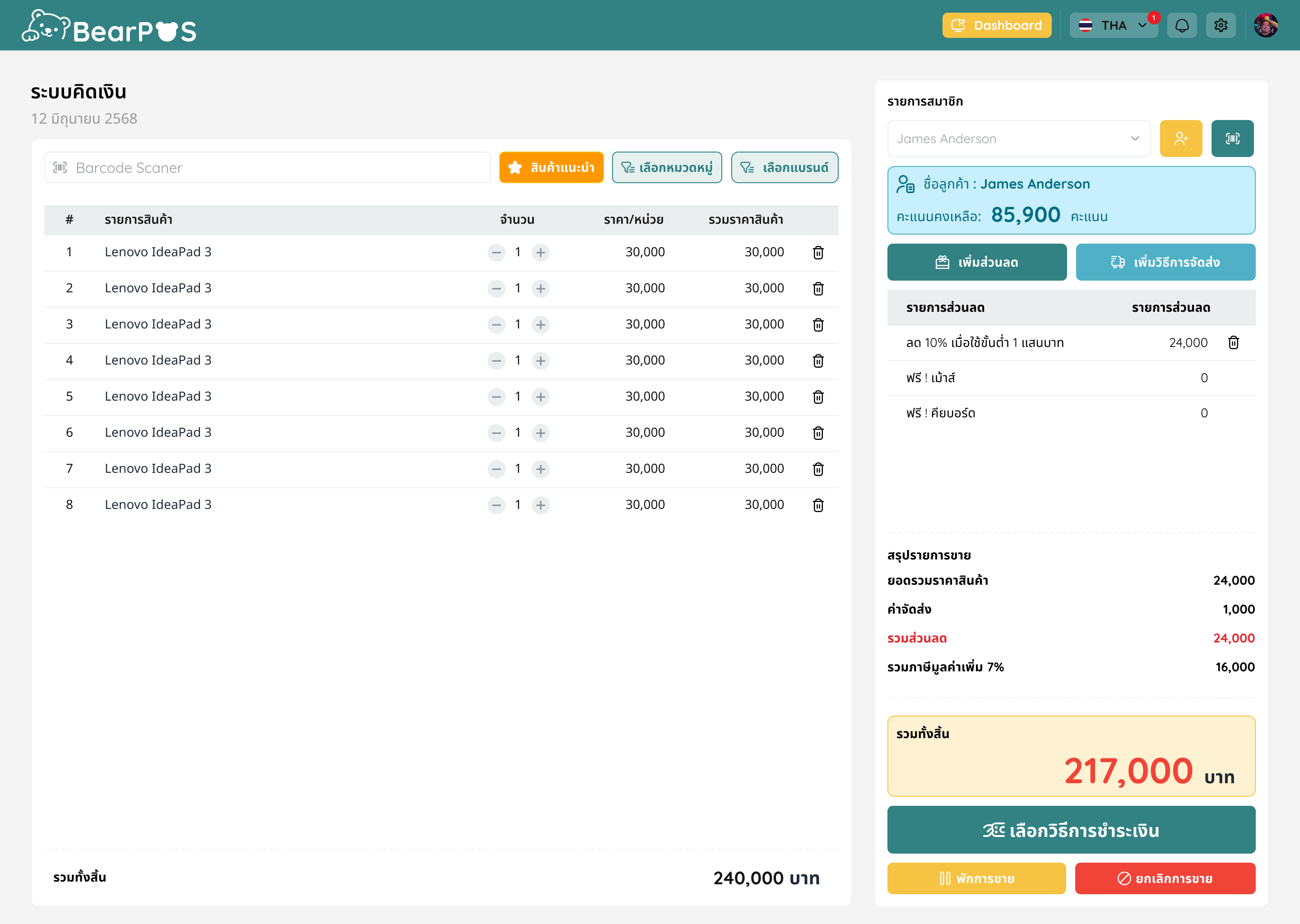1300x924 pixels.
Task: Go to the Dashboard
Action: pyautogui.click(x=997, y=26)
